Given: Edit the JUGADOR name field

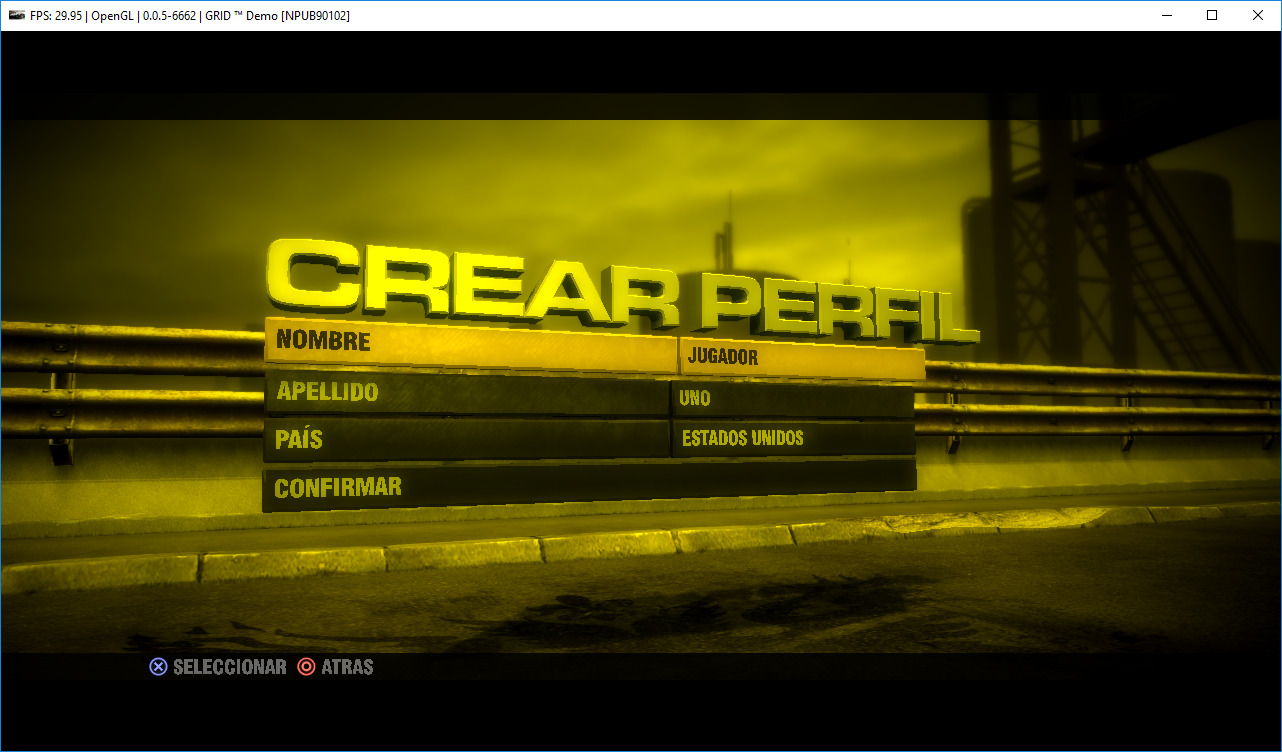Looking at the screenshot, I should (x=802, y=357).
